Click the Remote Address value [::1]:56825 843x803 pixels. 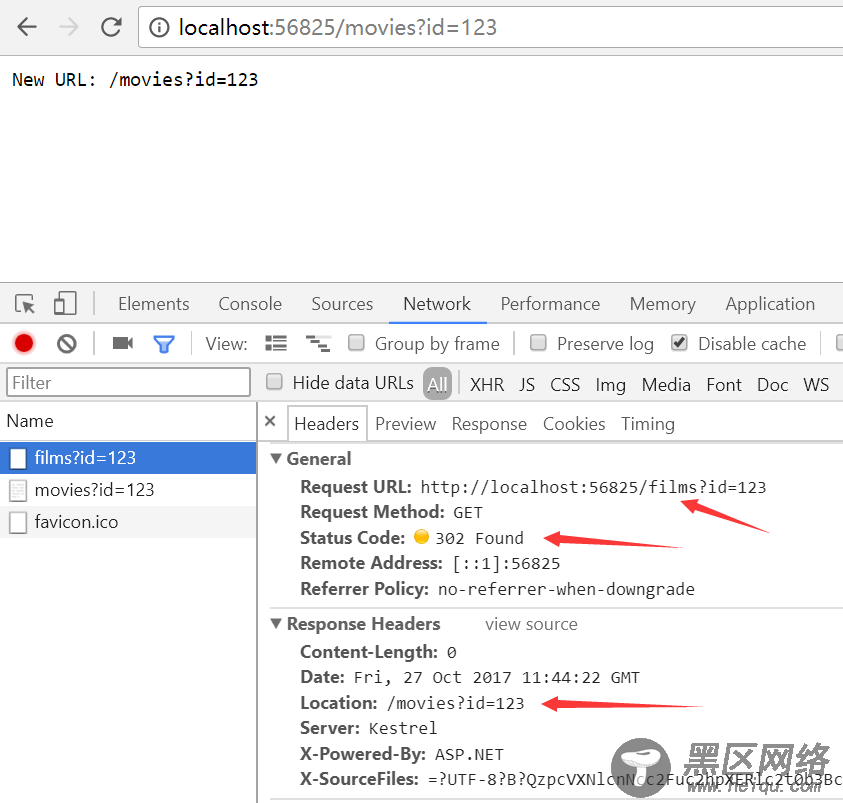pos(506,563)
